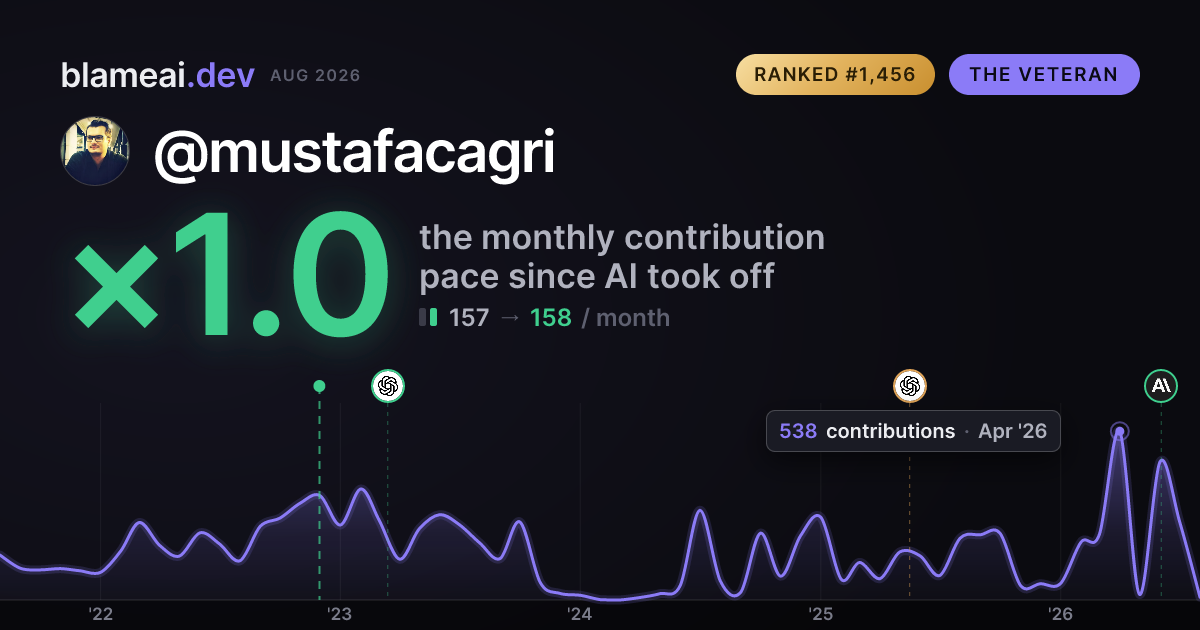The height and width of the screenshot is (630, 1200).
Task: Select the '25 year axis label
Action: coord(820,614)
